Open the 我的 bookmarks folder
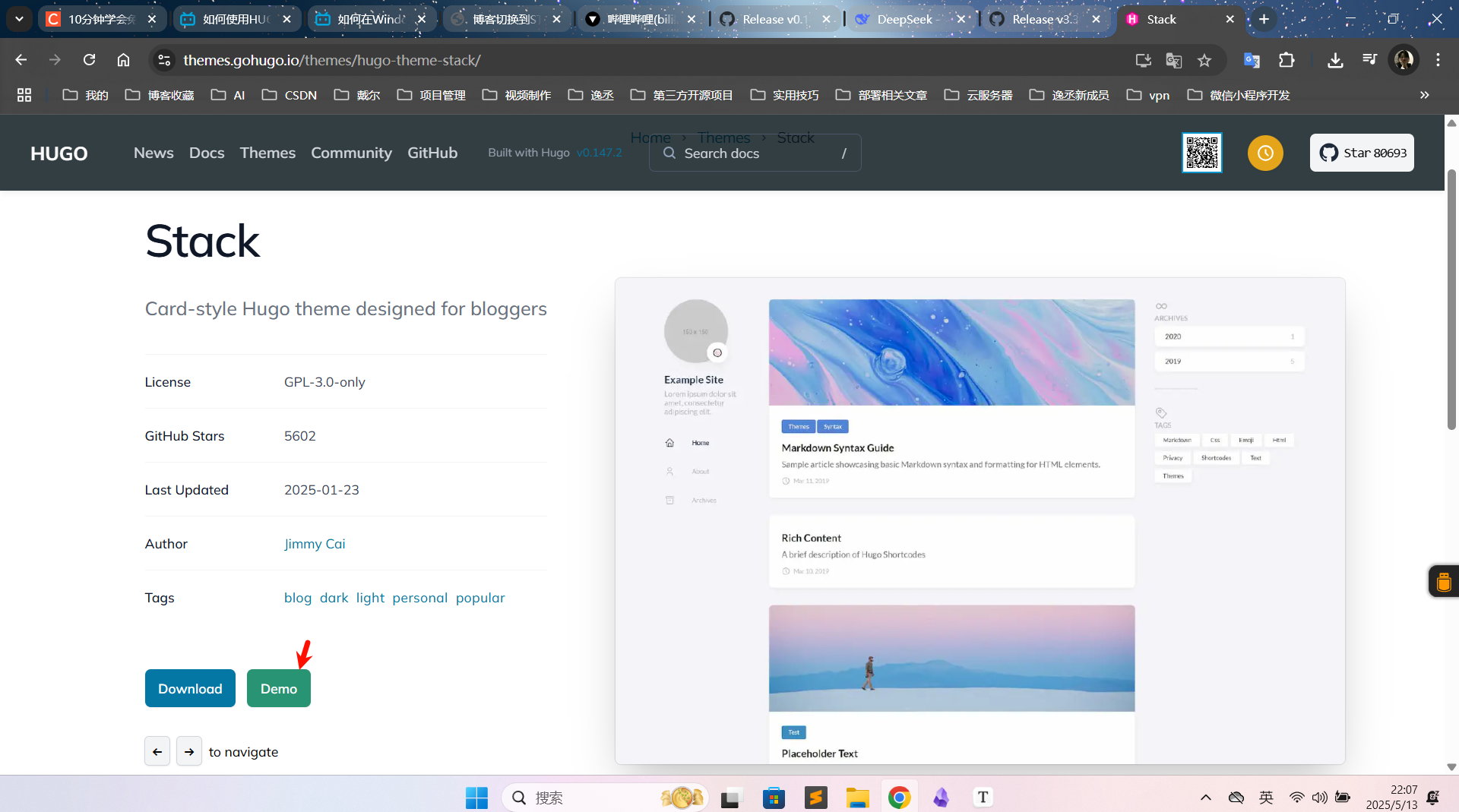1459x812 pixels. [85, 95]
